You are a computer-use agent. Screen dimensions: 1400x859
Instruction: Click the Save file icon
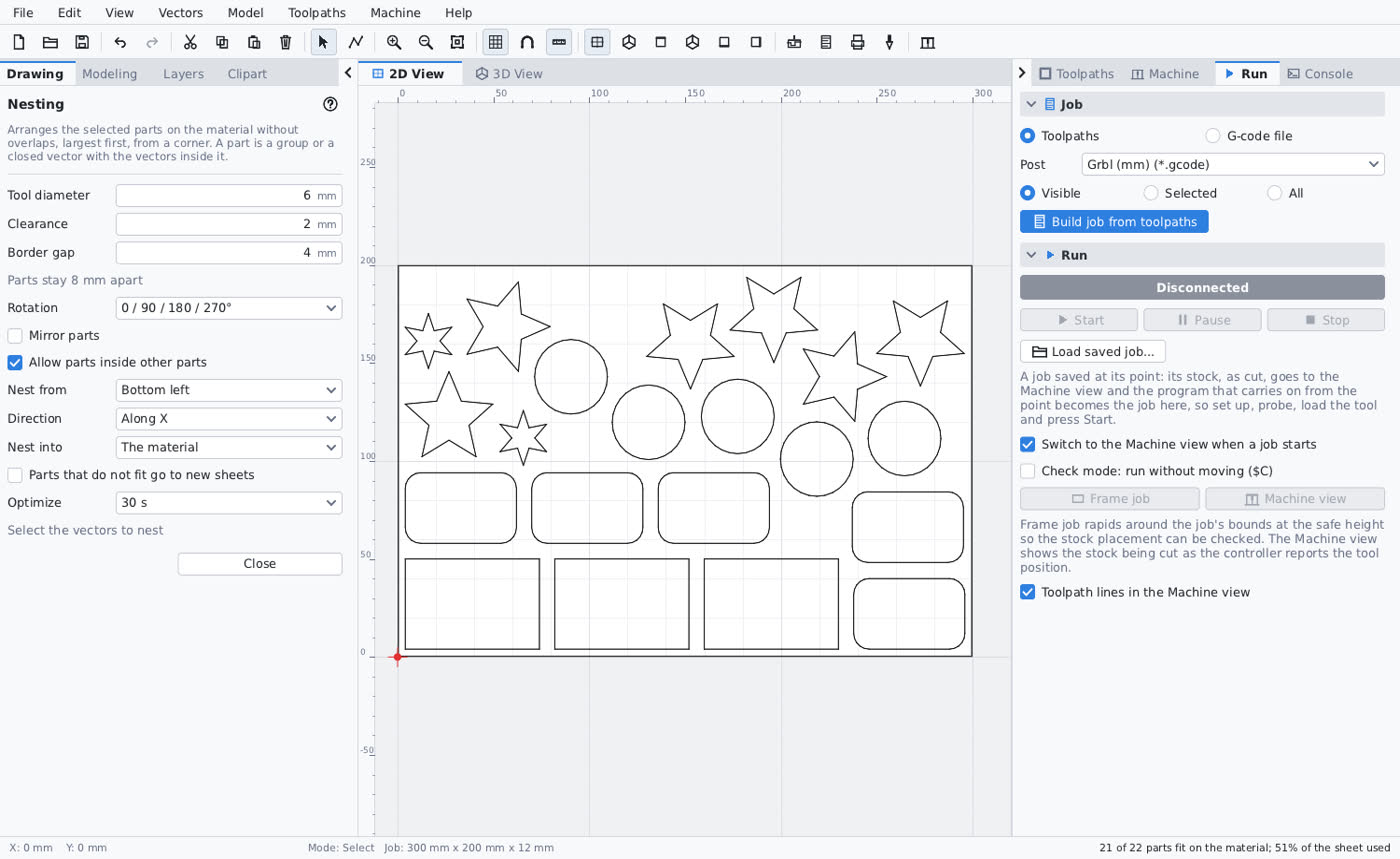82,42
